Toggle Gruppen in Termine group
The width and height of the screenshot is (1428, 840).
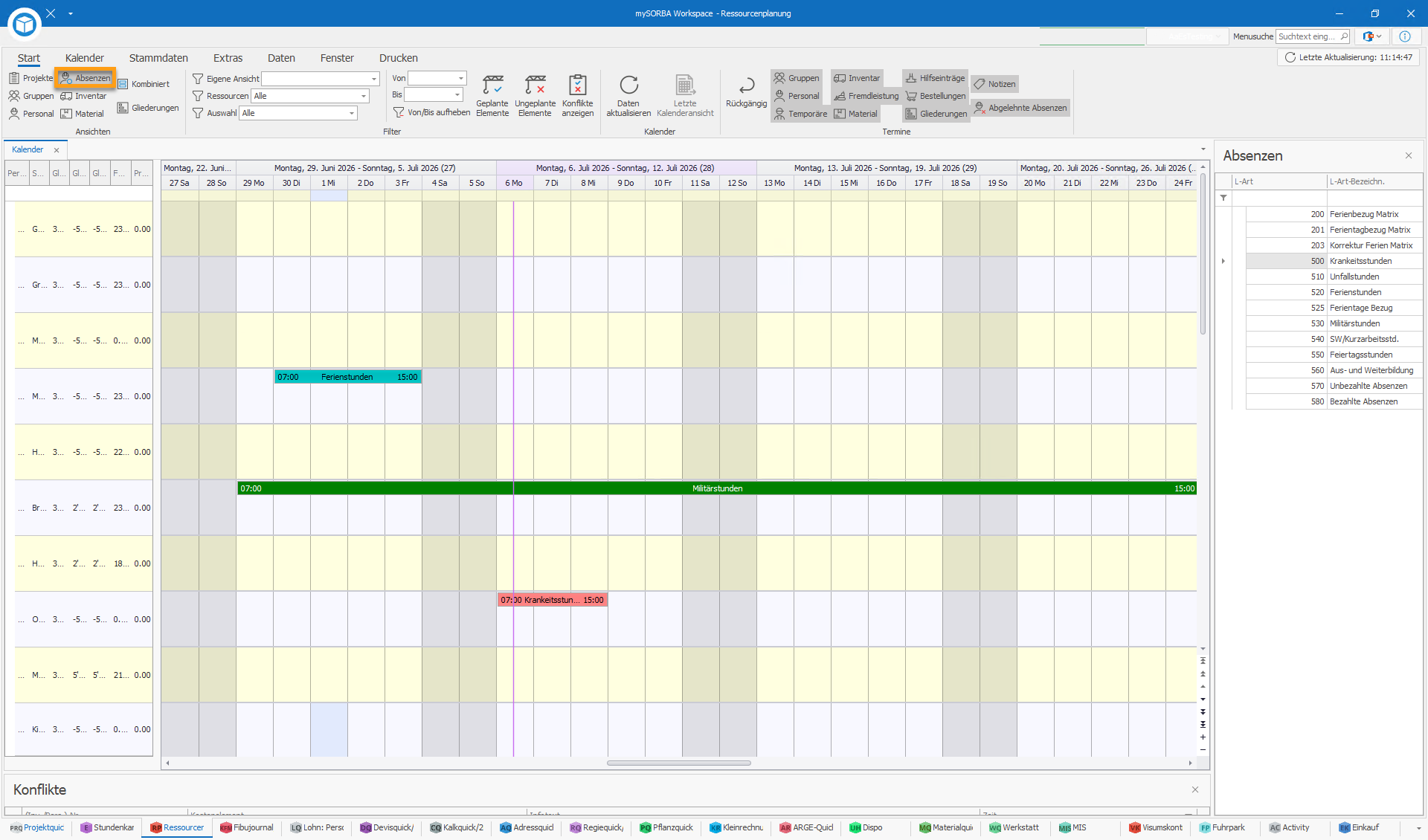(x=797, y=78)
